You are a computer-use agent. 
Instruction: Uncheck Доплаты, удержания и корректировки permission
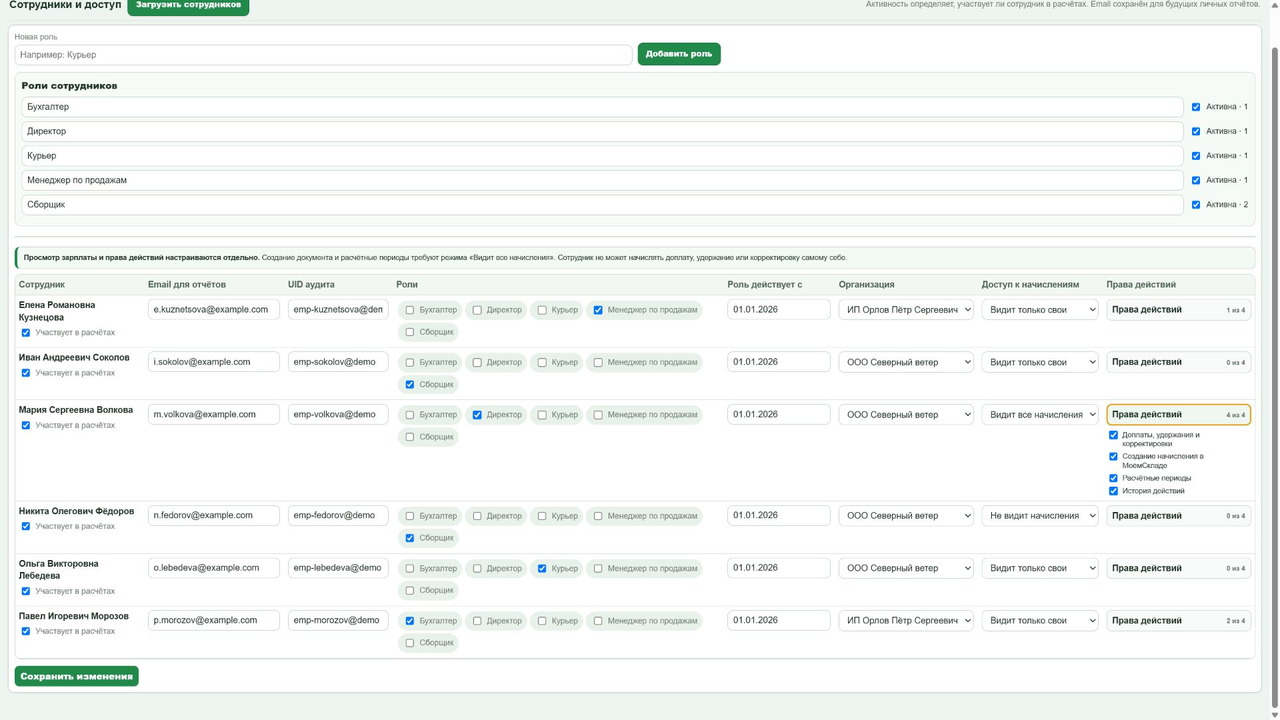(x=1113, y=435)
